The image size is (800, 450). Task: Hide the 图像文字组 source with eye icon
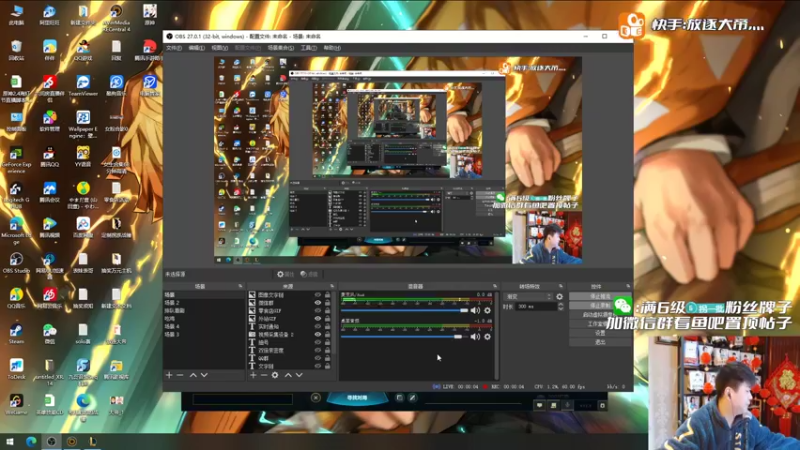tap(318, 296)
